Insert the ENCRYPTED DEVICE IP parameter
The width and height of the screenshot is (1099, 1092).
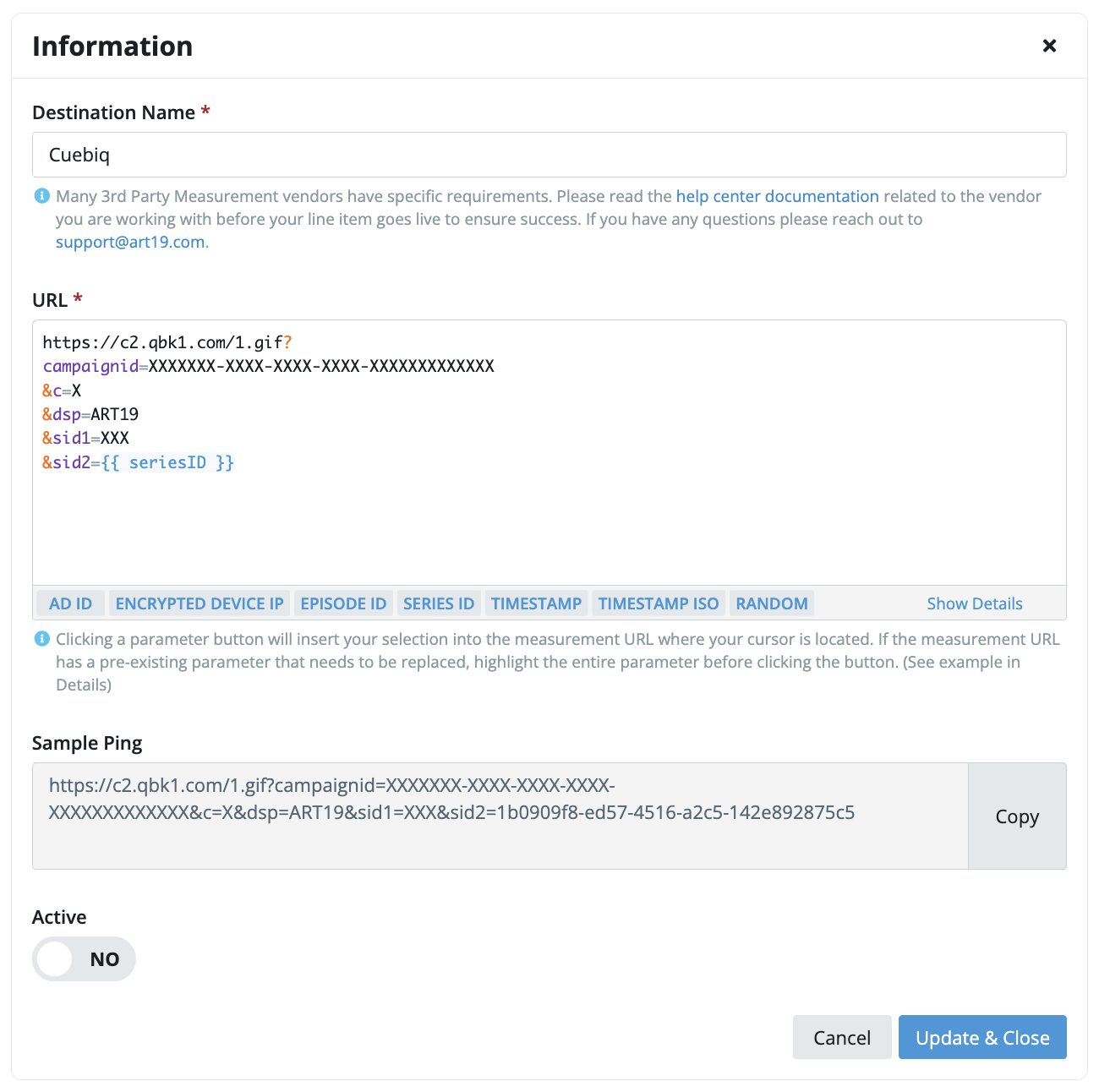tap(200, 603)
